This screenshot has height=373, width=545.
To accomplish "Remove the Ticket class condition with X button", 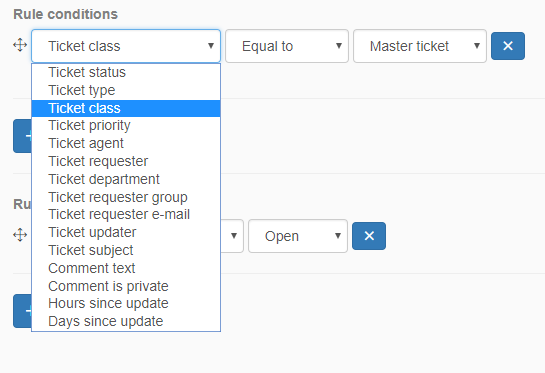I will 508,46.
